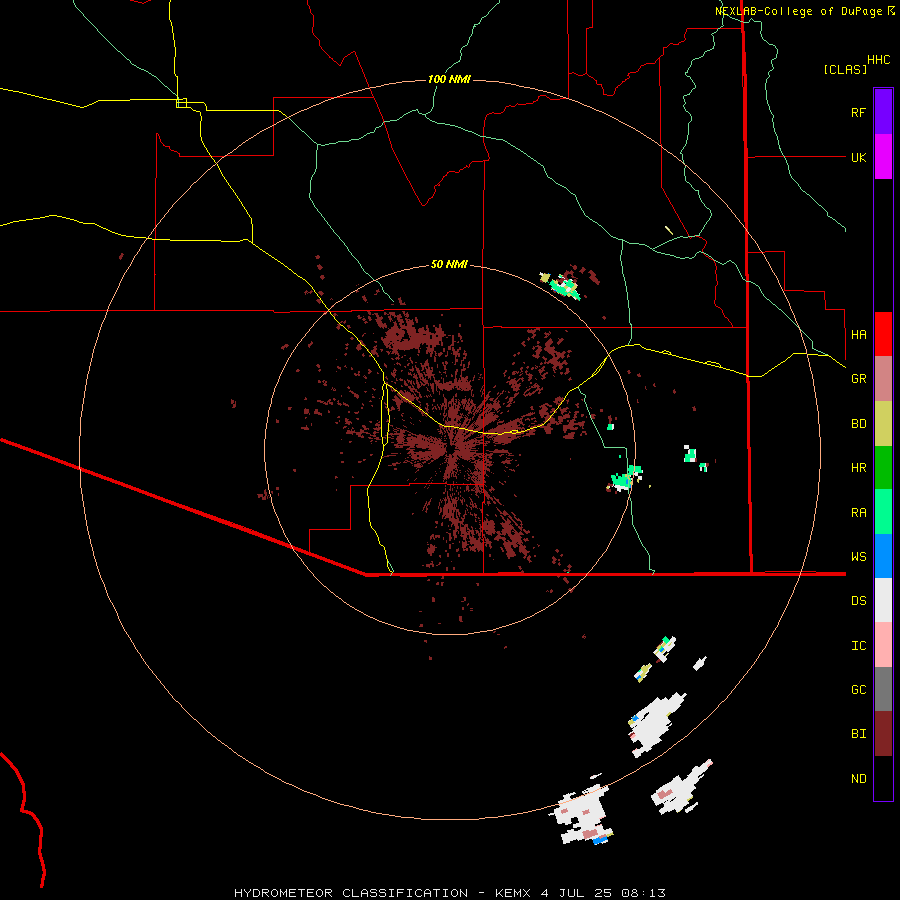The height and width of the screenshot is (900, 900).
Task: Click the RA legend label
Action: coord(858,512)
